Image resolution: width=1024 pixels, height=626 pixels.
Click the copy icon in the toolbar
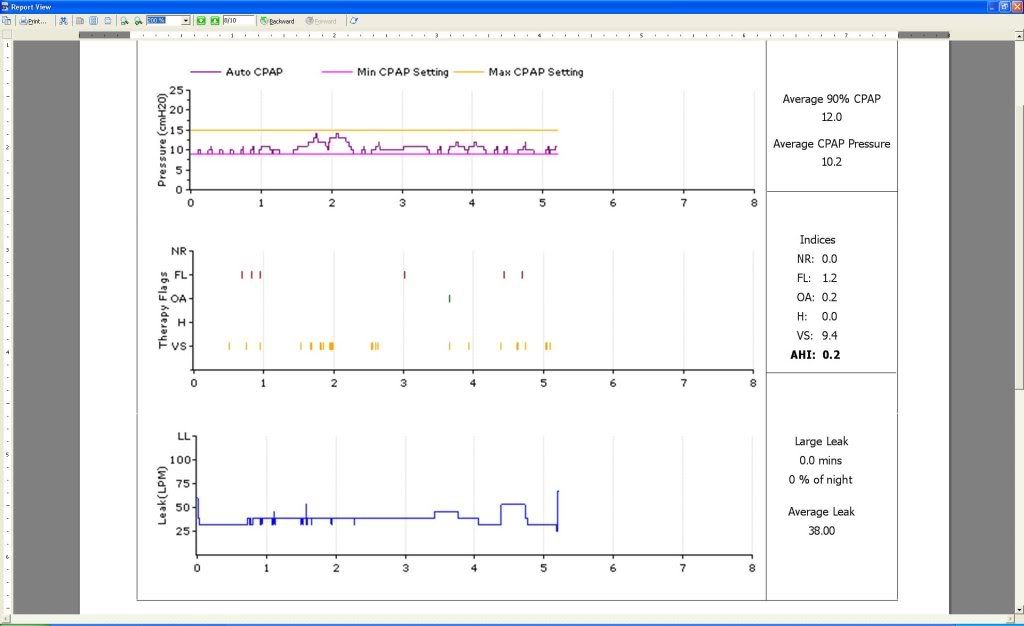[x=6, y=20]
